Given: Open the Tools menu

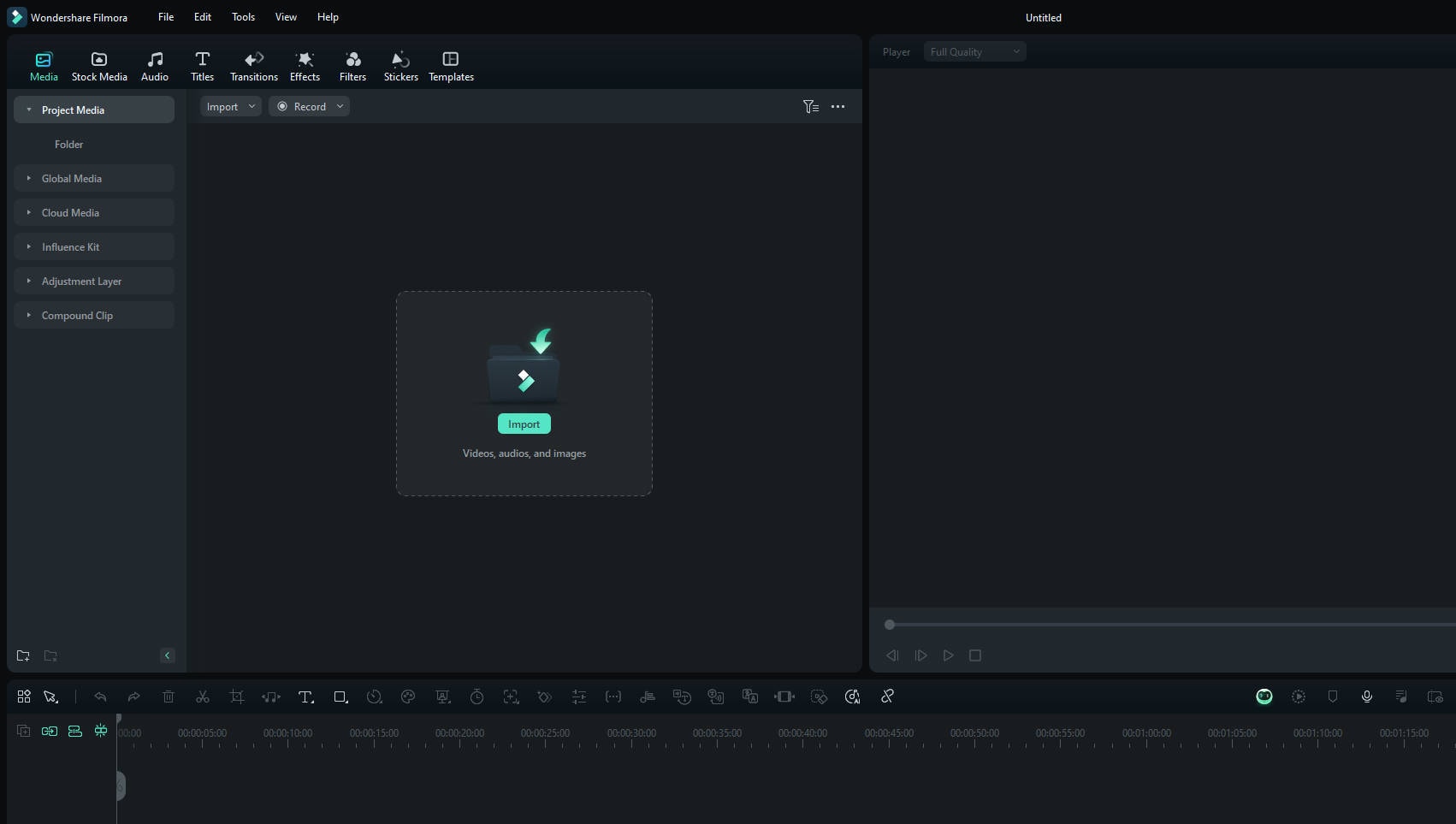Looking at the screenshot, I should [x=244, y=17].
